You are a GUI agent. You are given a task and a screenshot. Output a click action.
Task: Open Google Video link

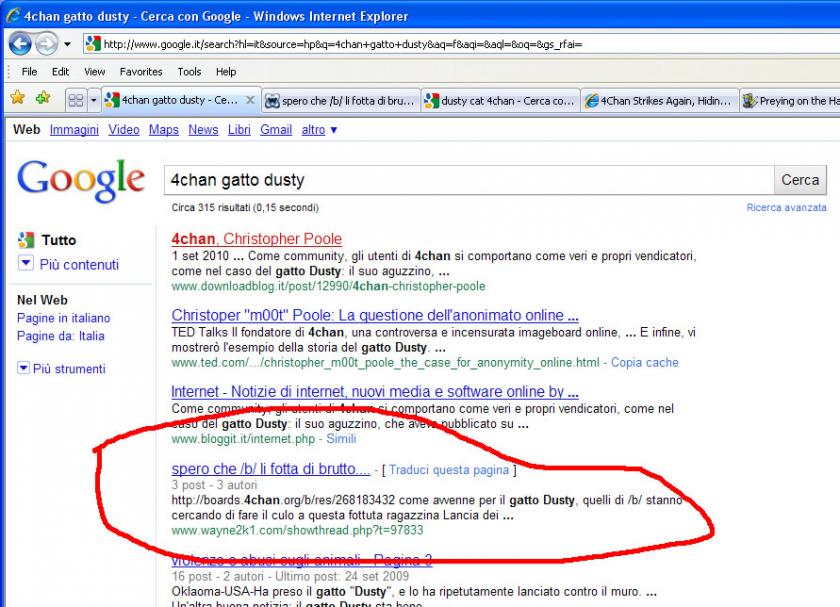click(x=124, y=130)
